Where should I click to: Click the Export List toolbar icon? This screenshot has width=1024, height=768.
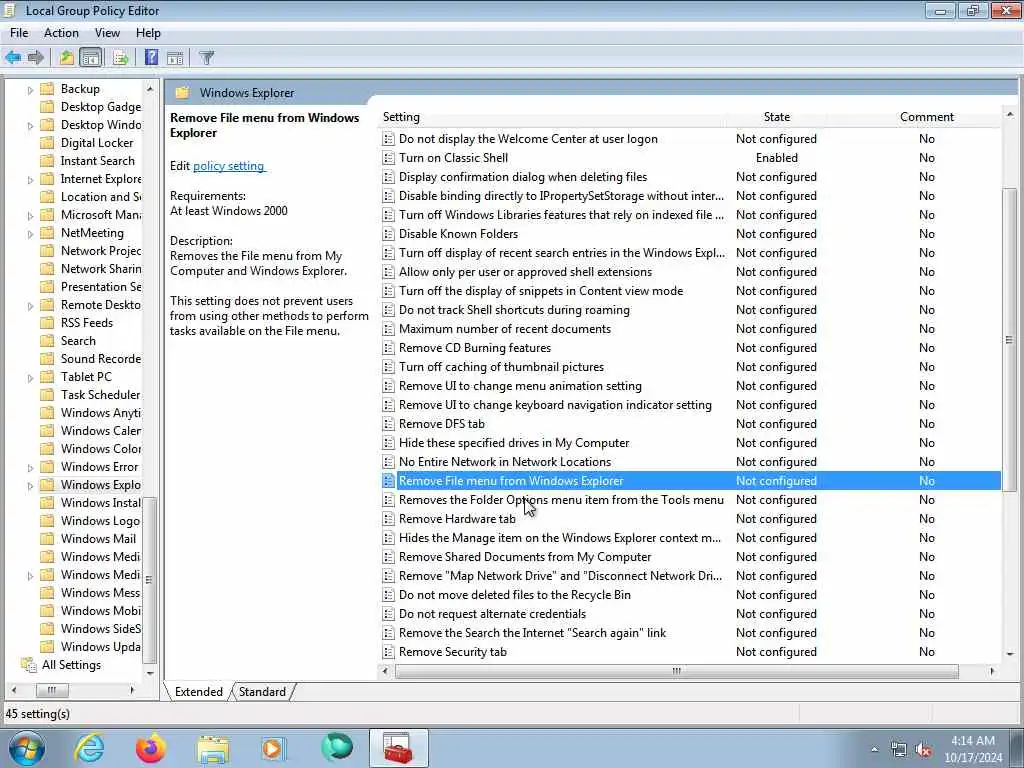click(120, 57)
